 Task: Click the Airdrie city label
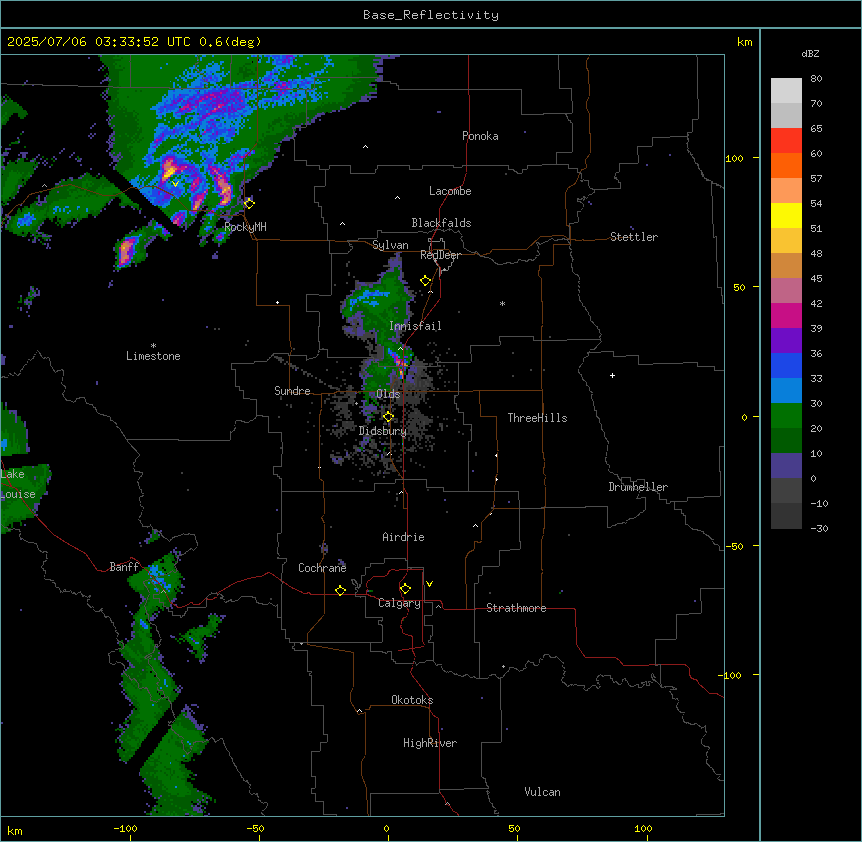[403, 537]
